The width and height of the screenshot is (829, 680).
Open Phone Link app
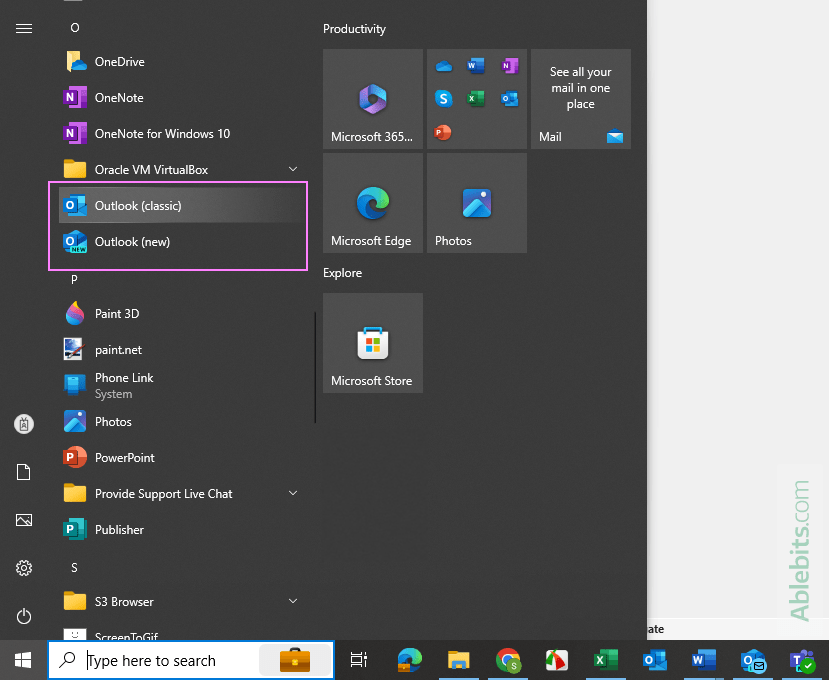click(x=182, y=385)
